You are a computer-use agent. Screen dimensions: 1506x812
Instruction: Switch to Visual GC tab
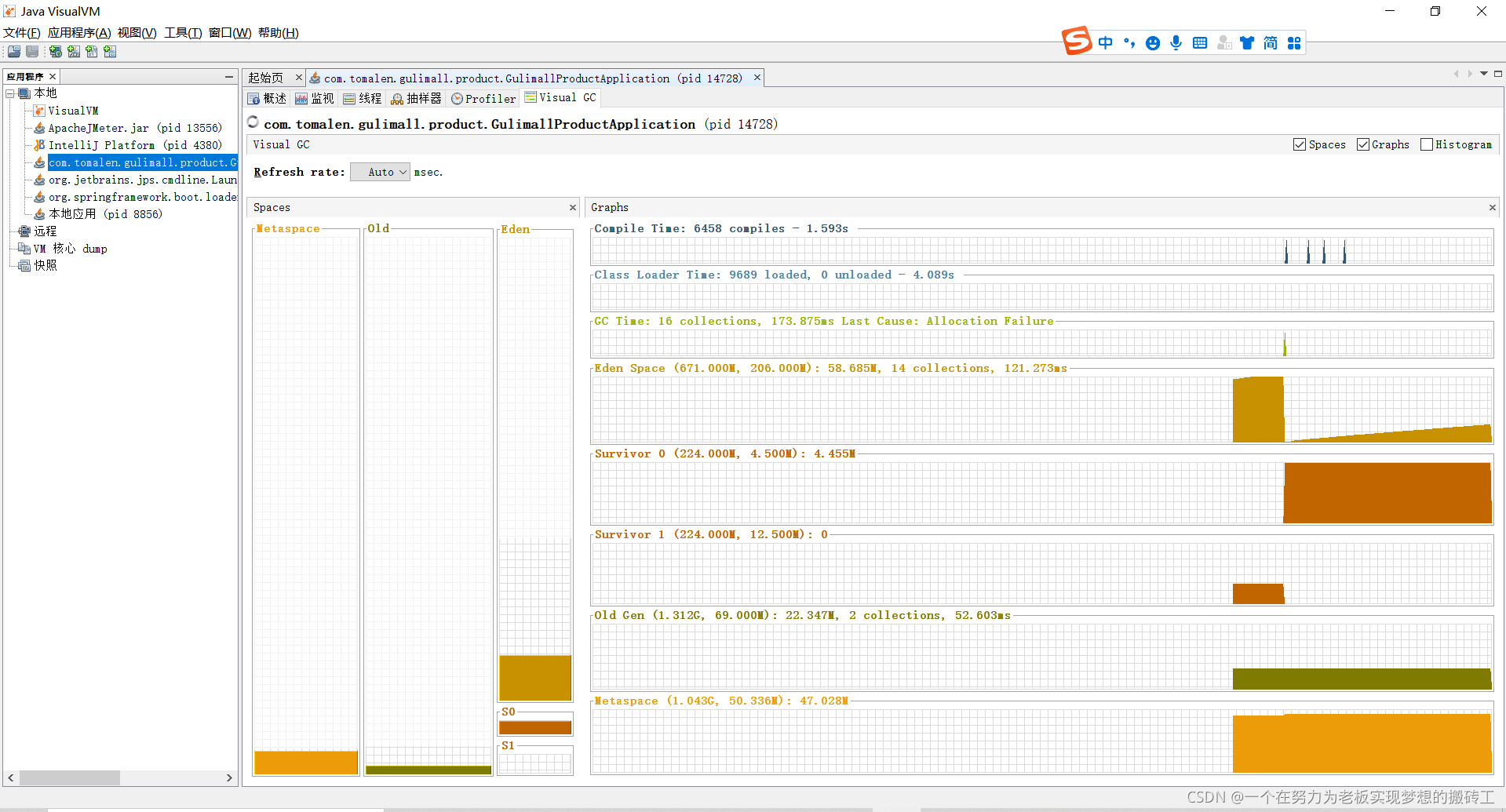pos(561,98)
